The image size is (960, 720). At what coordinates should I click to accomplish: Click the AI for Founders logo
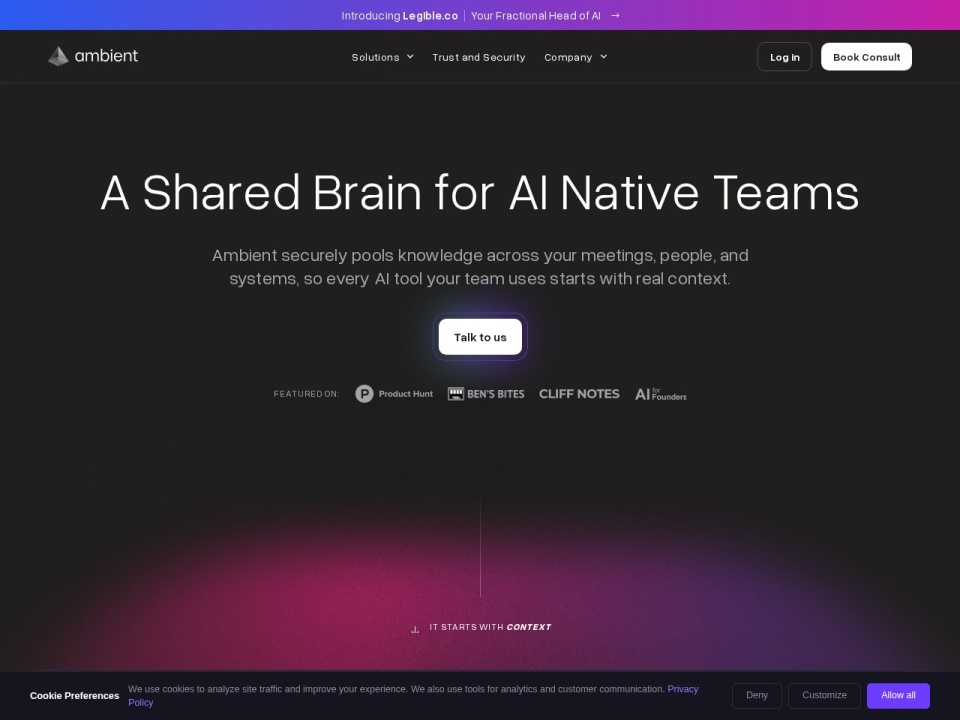click(x=661, y=394)
